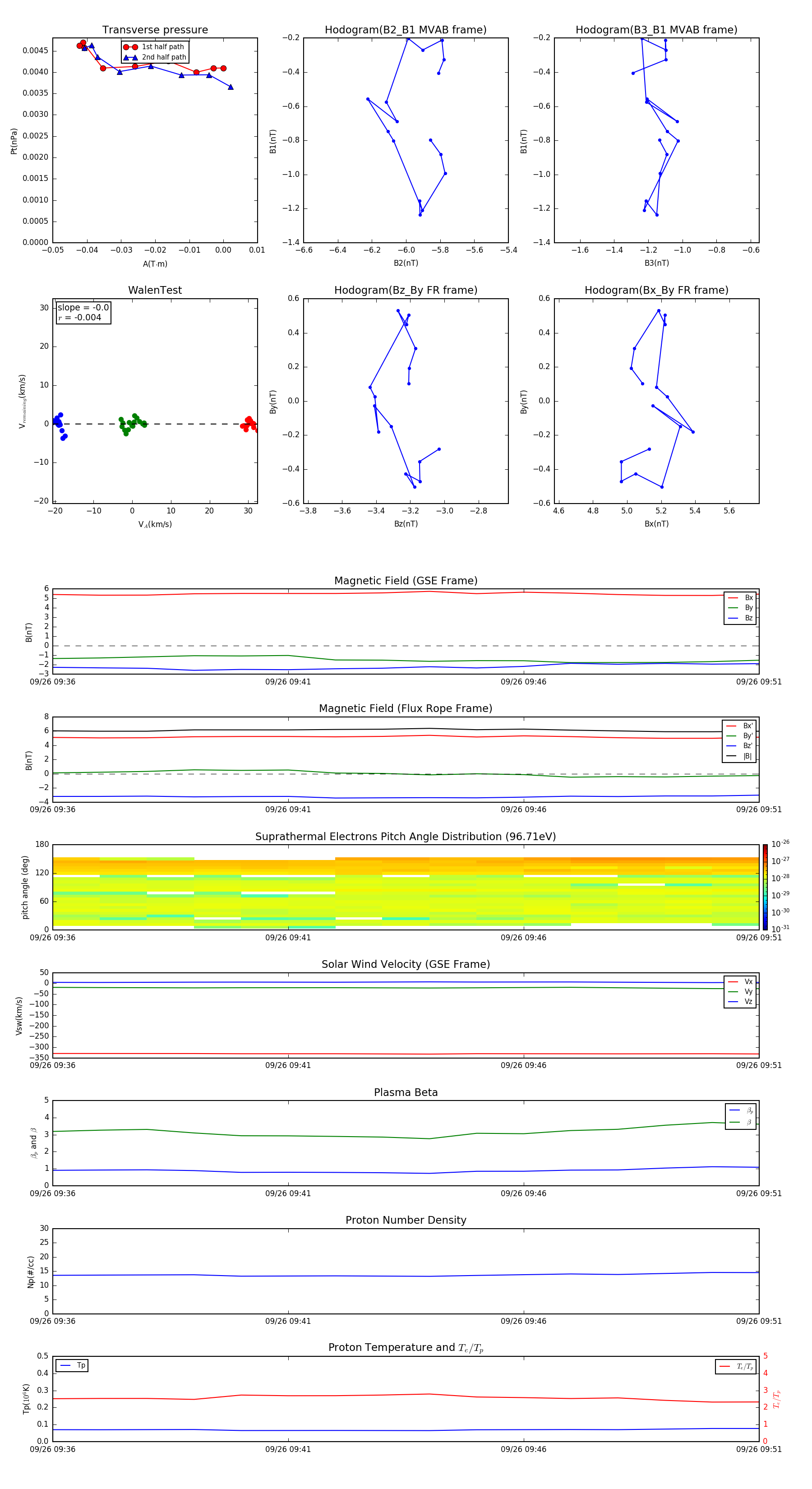Click 'Proton Temperature and Te/Tp' title
The height and width of the screenshot is (1489, 812).
406,1347
